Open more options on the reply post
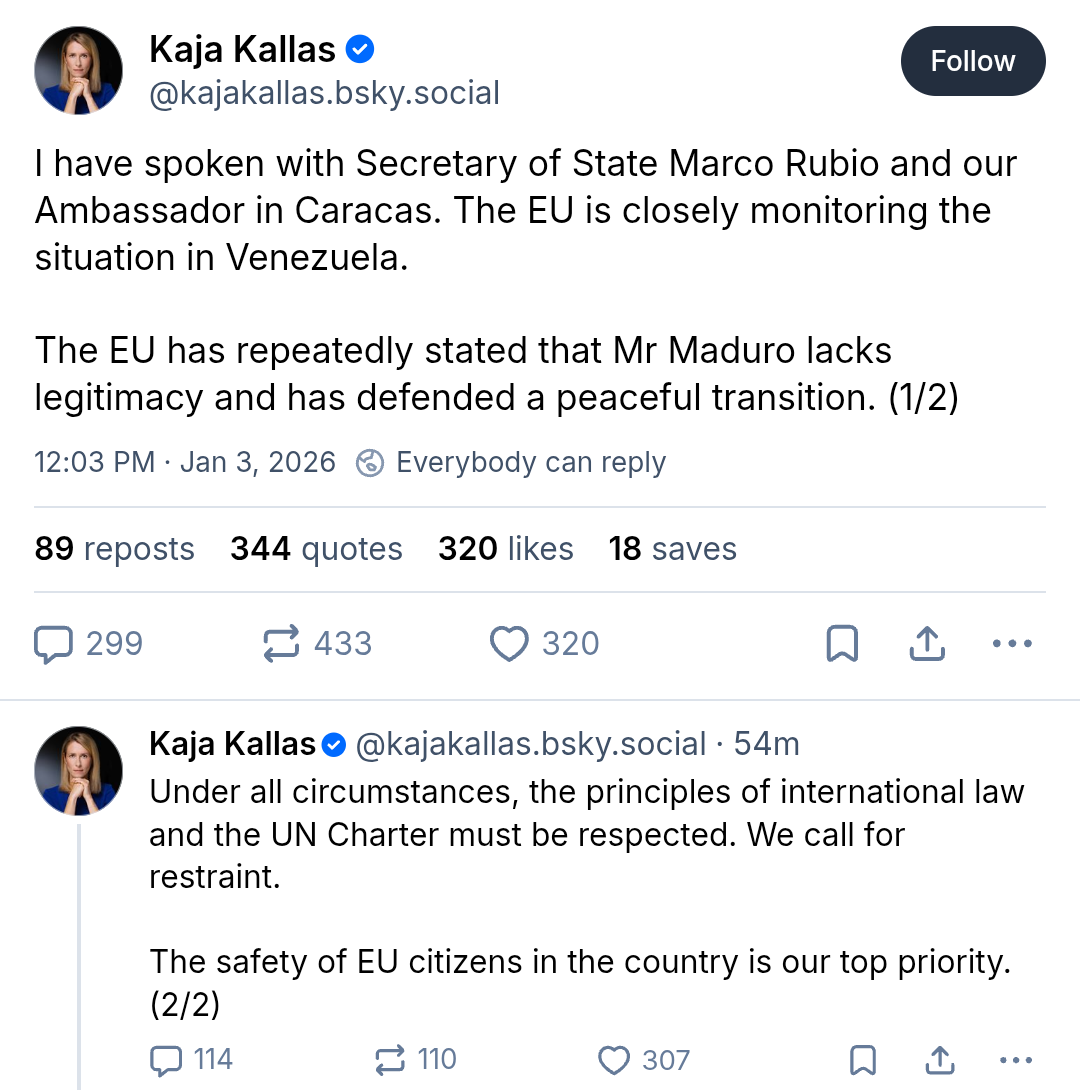 click(1015, 1059)
